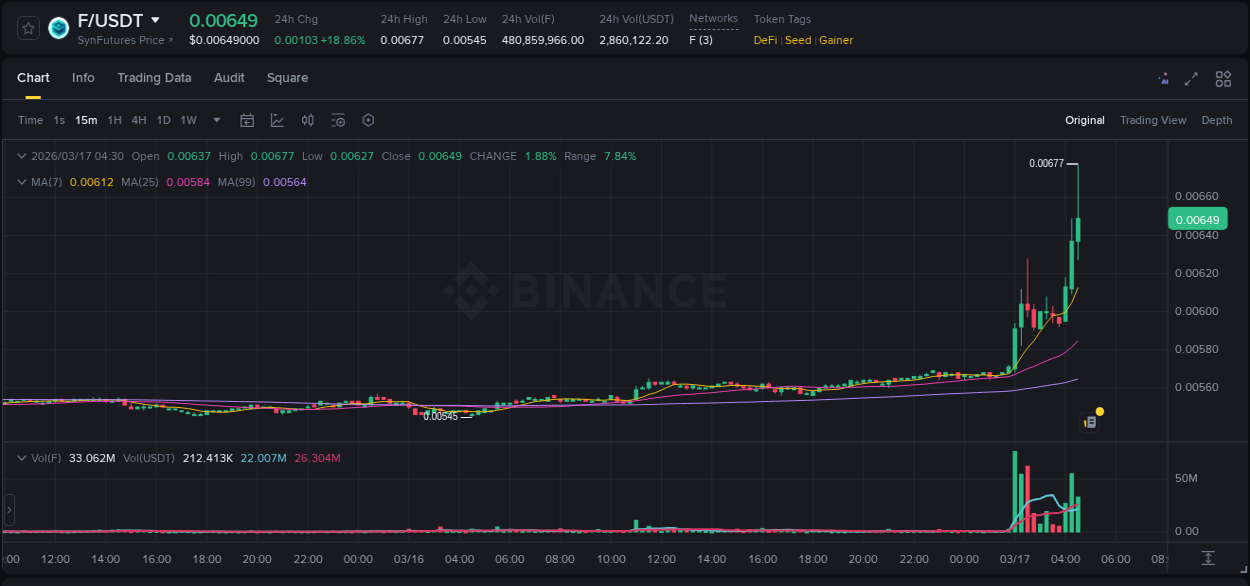Click the news icon with yellow notification dot
The width and height of the screenshot is (1250, 586).
coord(1092,420)
